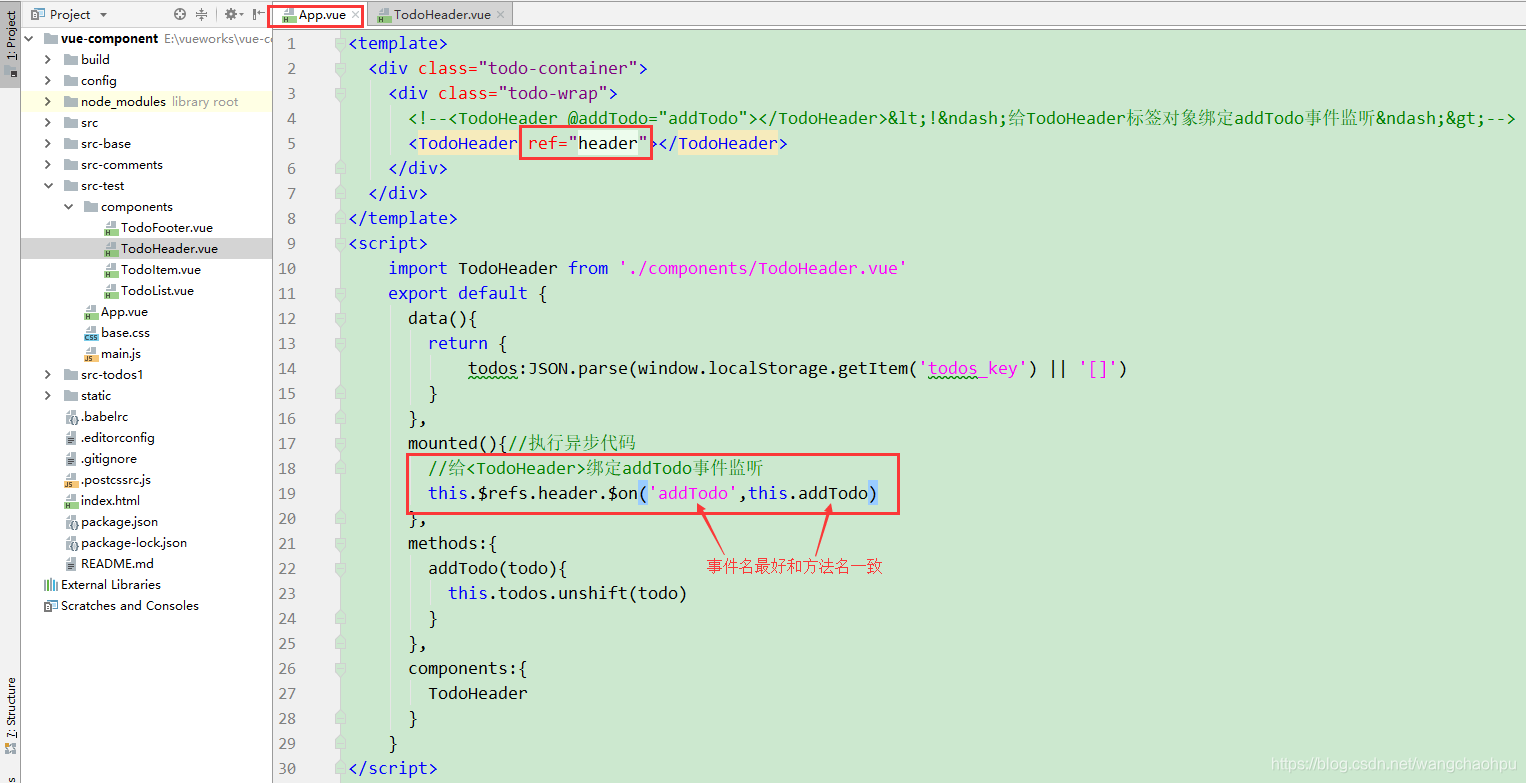Image resolution: width=1526 pixels, height=783 pixels.
Task: Click the scroll from source target icon
Action: click(x=180, y=14)
